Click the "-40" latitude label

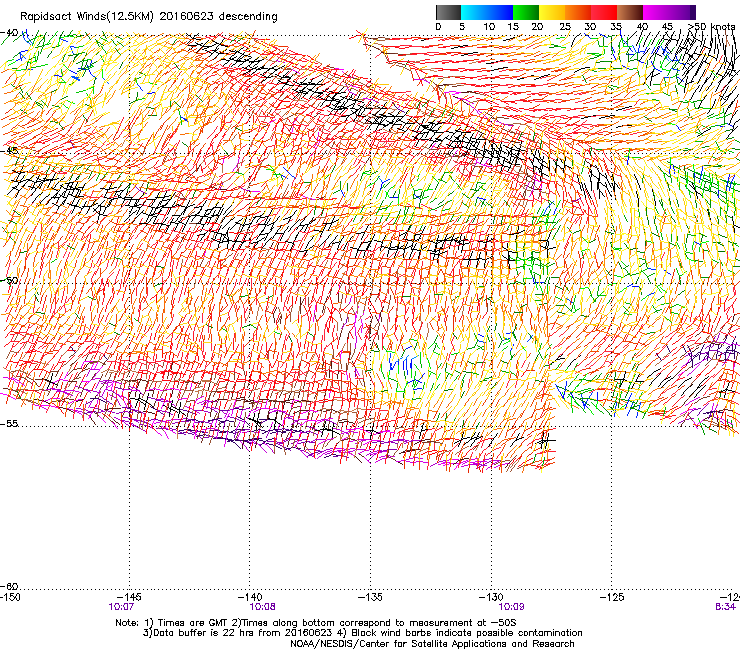point(9,33)
